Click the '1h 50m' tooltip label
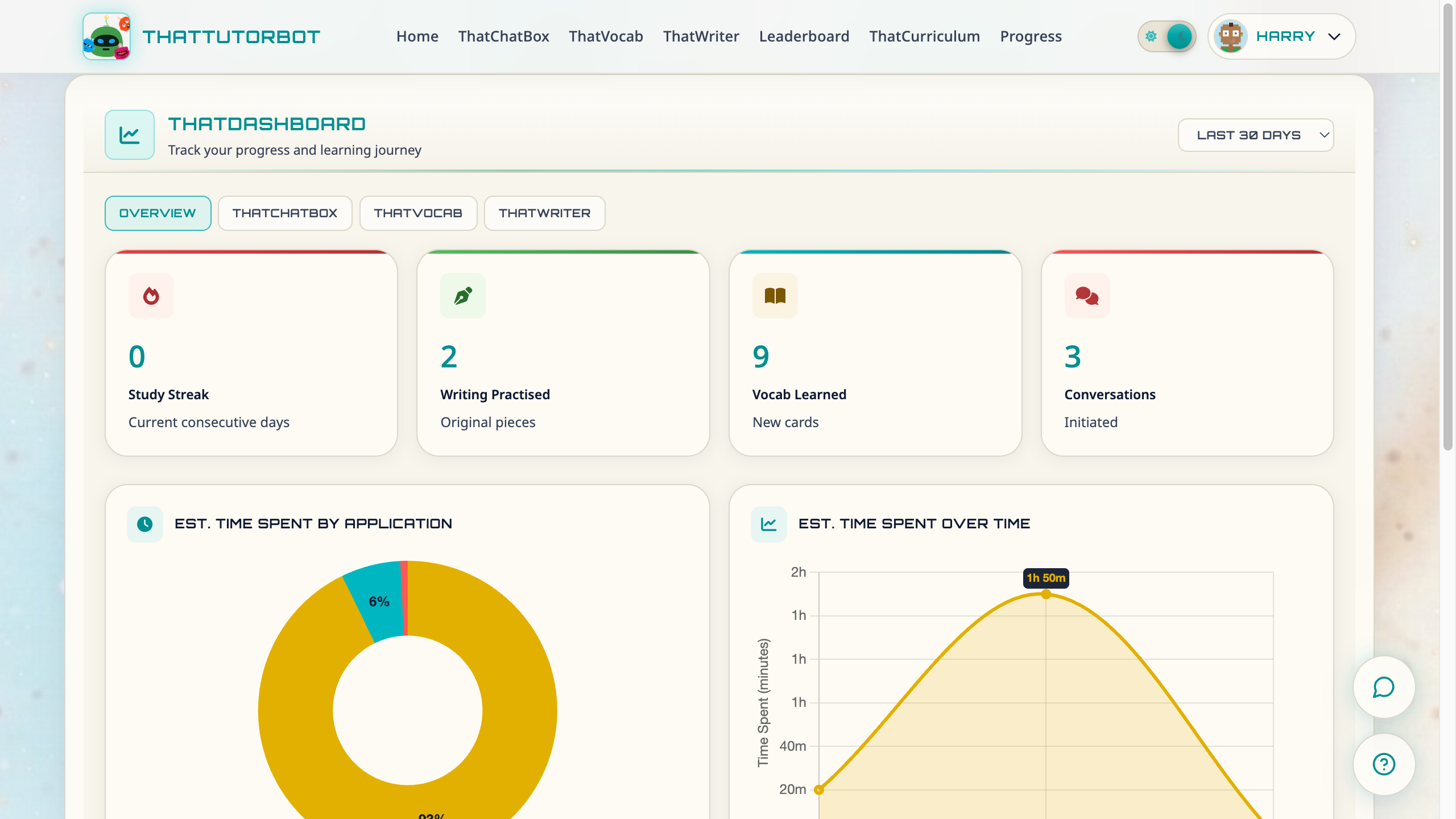The image size is (1456, 819). [x=1046, y=578]
